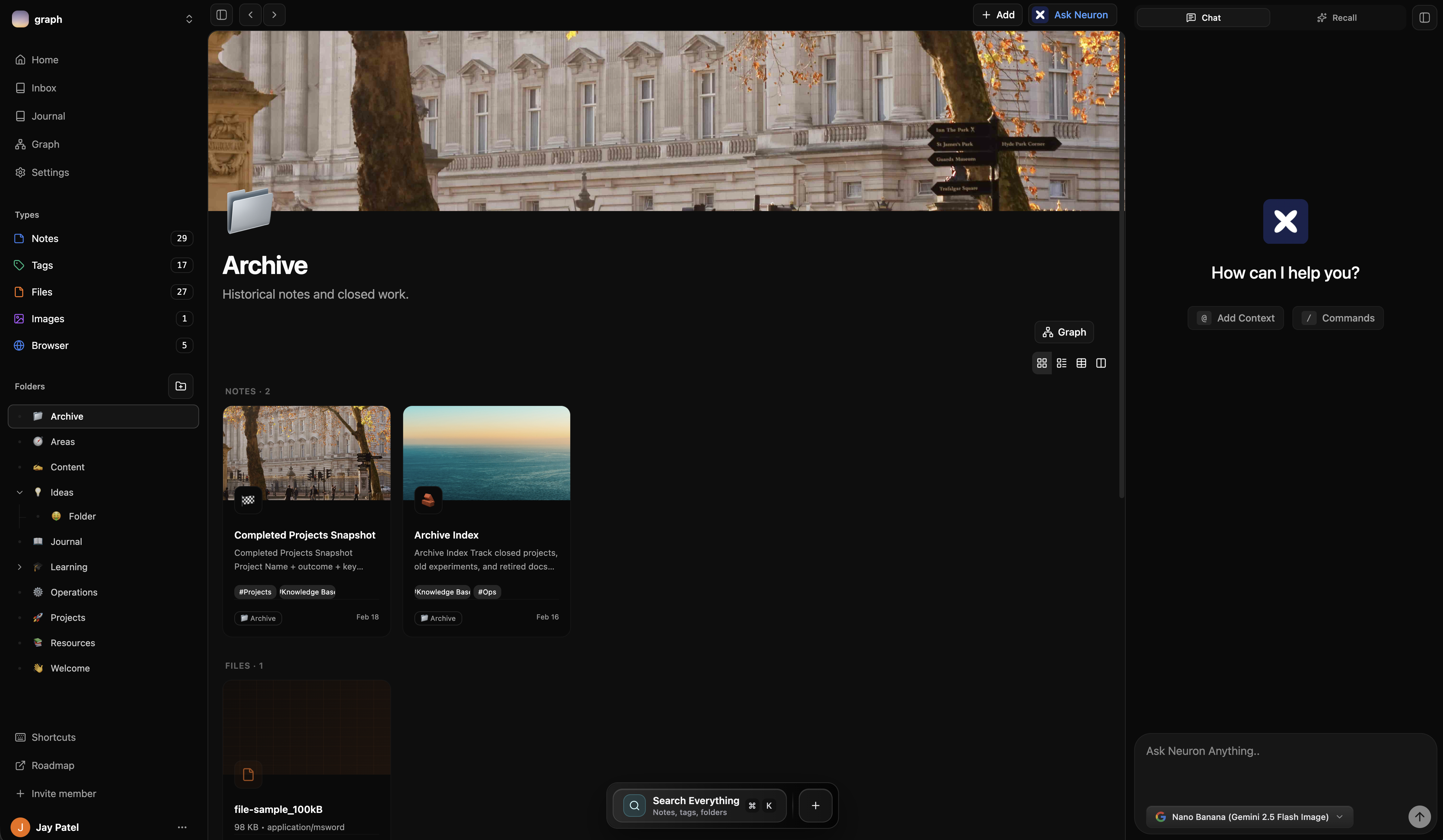Switch to table view layout

pos(1081,363)
